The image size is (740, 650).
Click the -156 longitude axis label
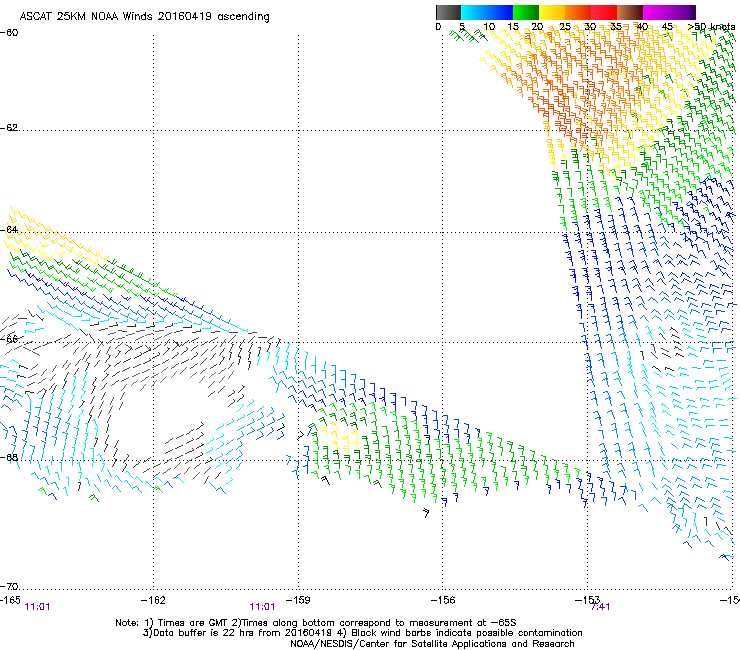(443, 599)
